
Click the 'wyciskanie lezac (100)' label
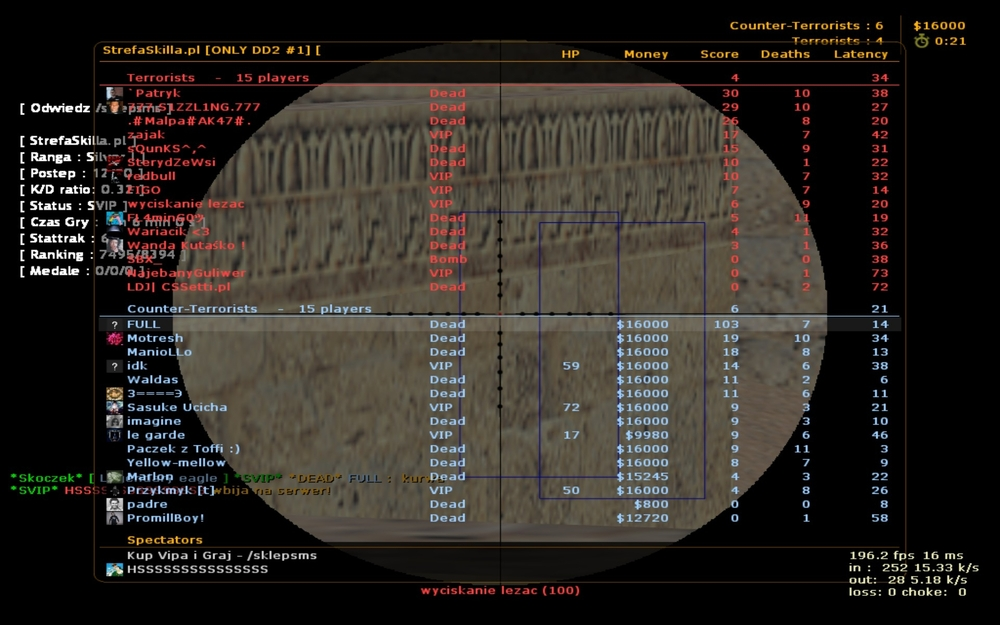pos(500,591)
